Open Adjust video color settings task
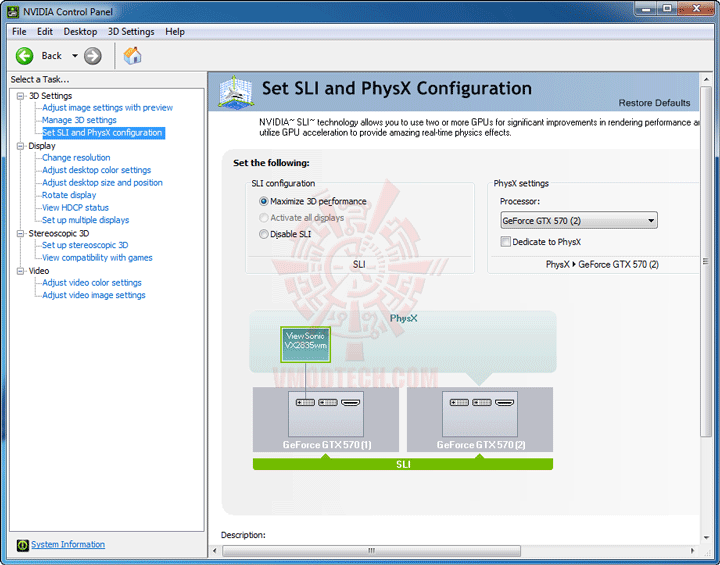The width and height of the screenshot is (720, 565). click(x=92, y=282)
